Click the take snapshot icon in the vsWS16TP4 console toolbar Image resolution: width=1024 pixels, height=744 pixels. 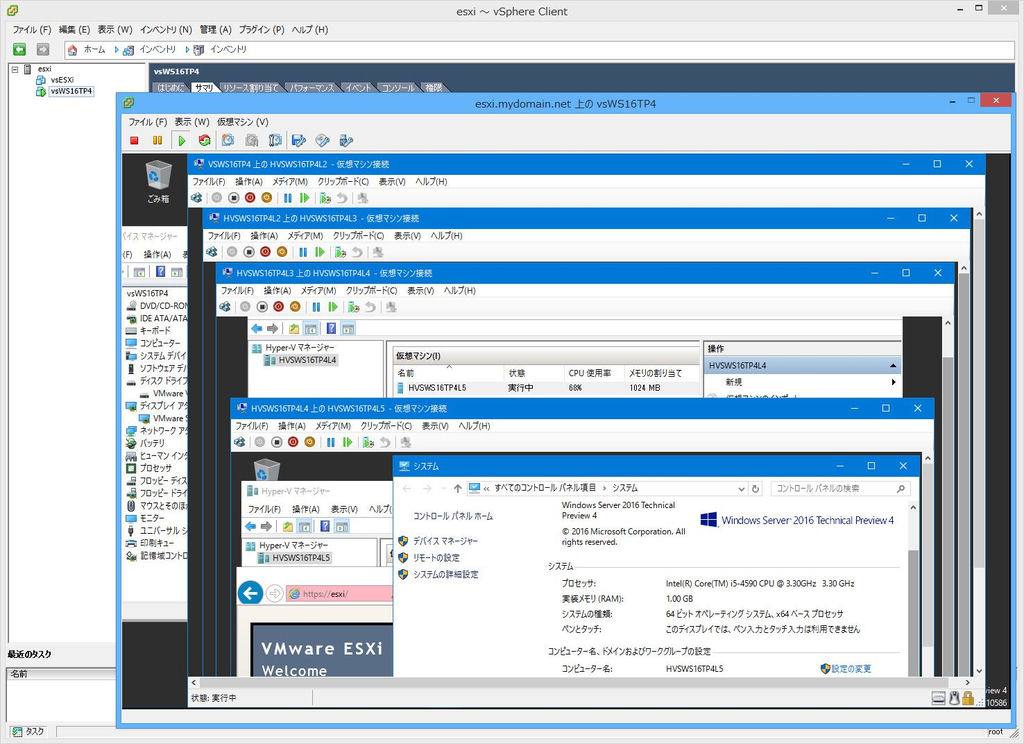(x=228, y=140)
